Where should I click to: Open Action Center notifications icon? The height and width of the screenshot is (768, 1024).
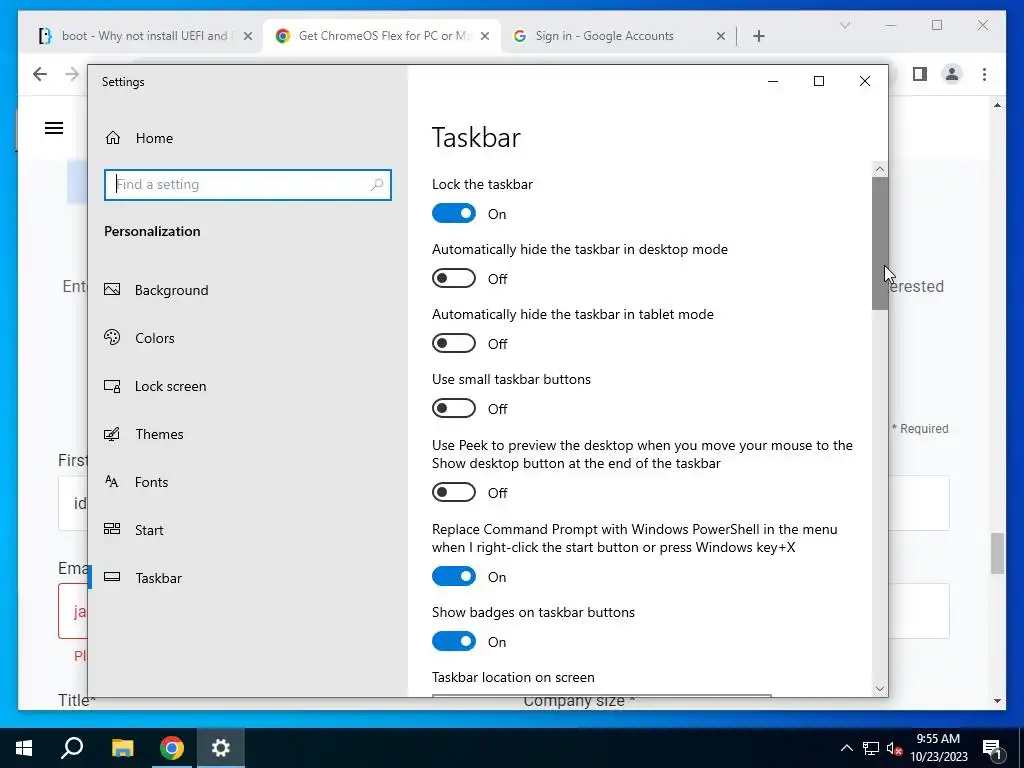[x=992, y=748]
